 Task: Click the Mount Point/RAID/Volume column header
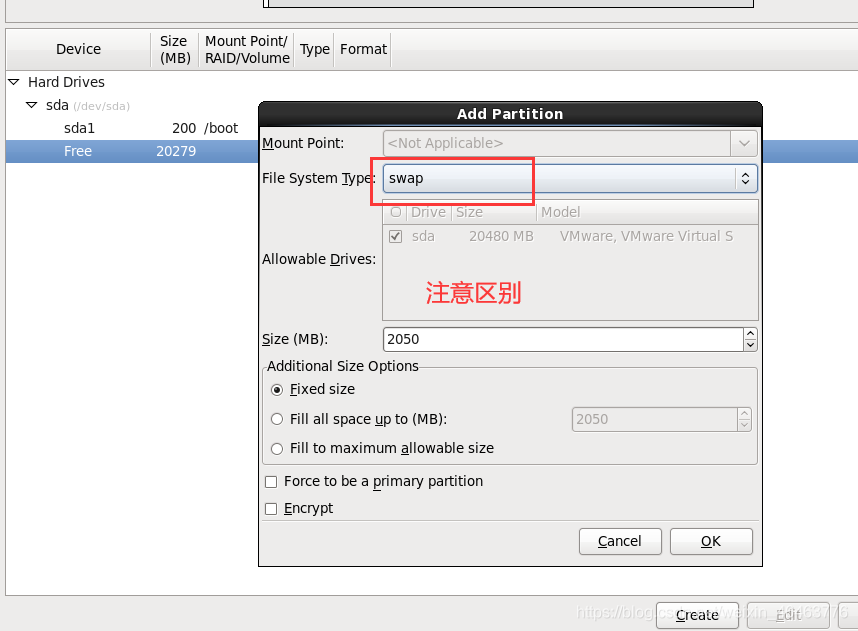pos(247,49)
